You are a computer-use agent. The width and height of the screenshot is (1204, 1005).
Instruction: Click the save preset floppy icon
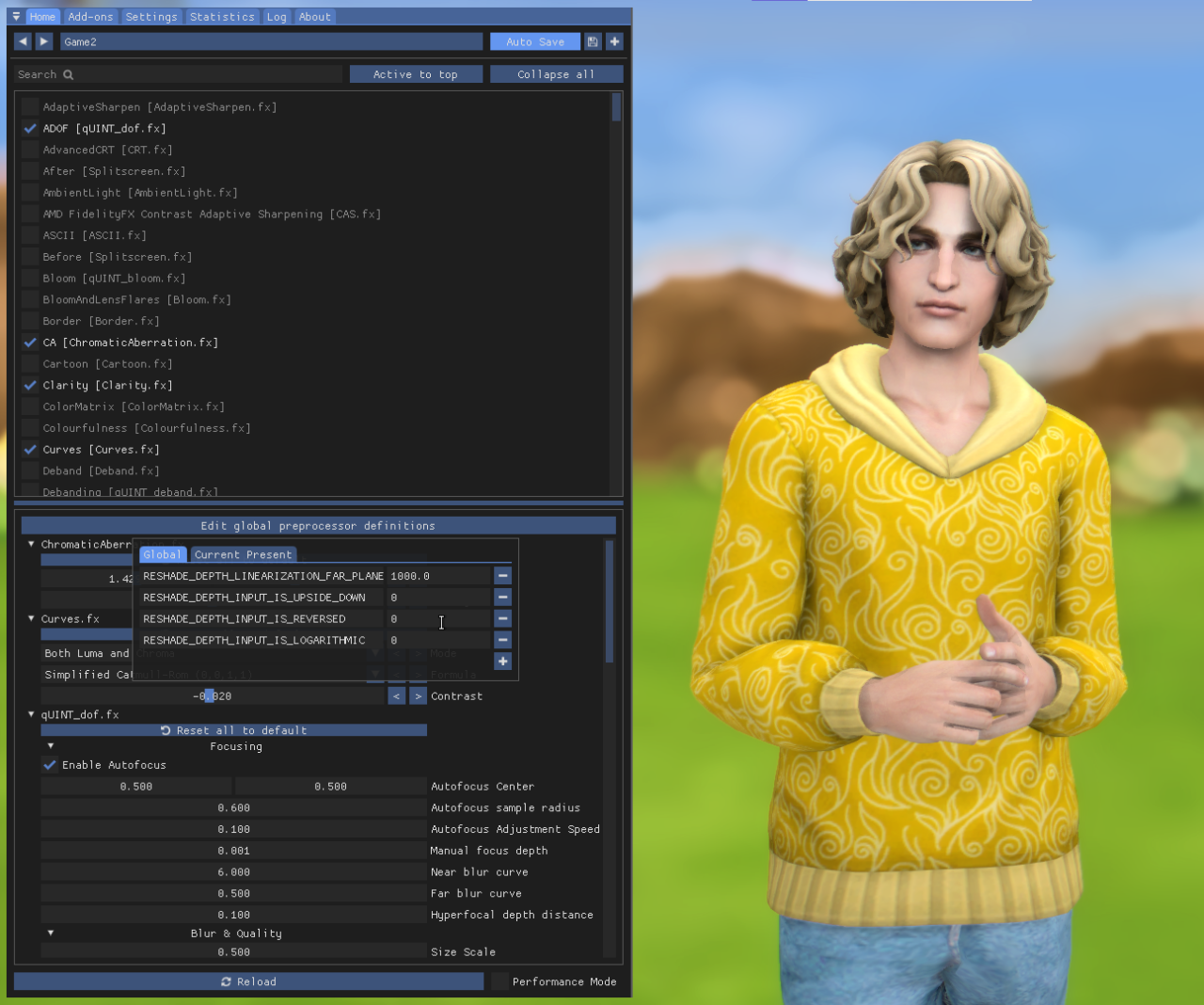593,41
